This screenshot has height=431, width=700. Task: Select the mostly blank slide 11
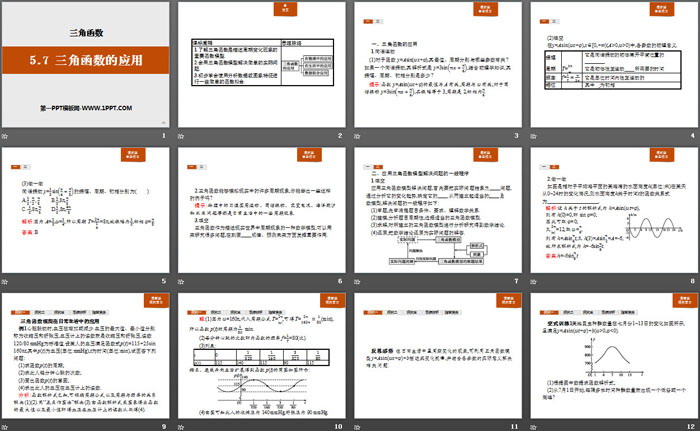pos(438,356)
